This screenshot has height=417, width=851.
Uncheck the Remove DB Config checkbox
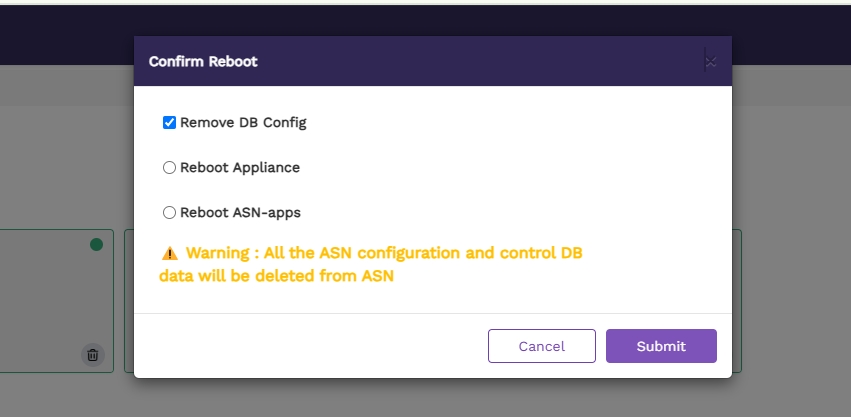(x=169, y=123)
